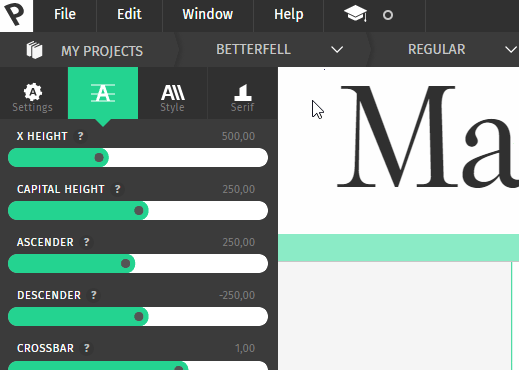Image resolution: width=519 pixels, height=370 pixels.
Task: Click the ASCENDER parameter label
Action: point(45,242)
